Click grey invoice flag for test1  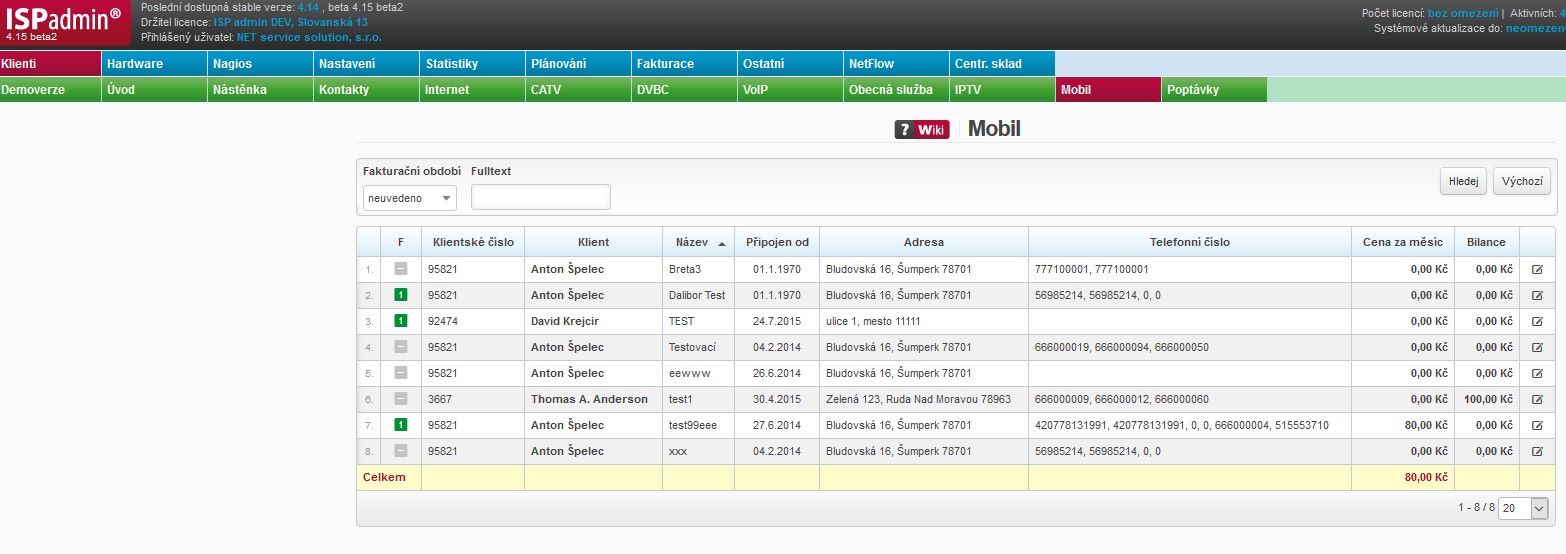[401, 399]
